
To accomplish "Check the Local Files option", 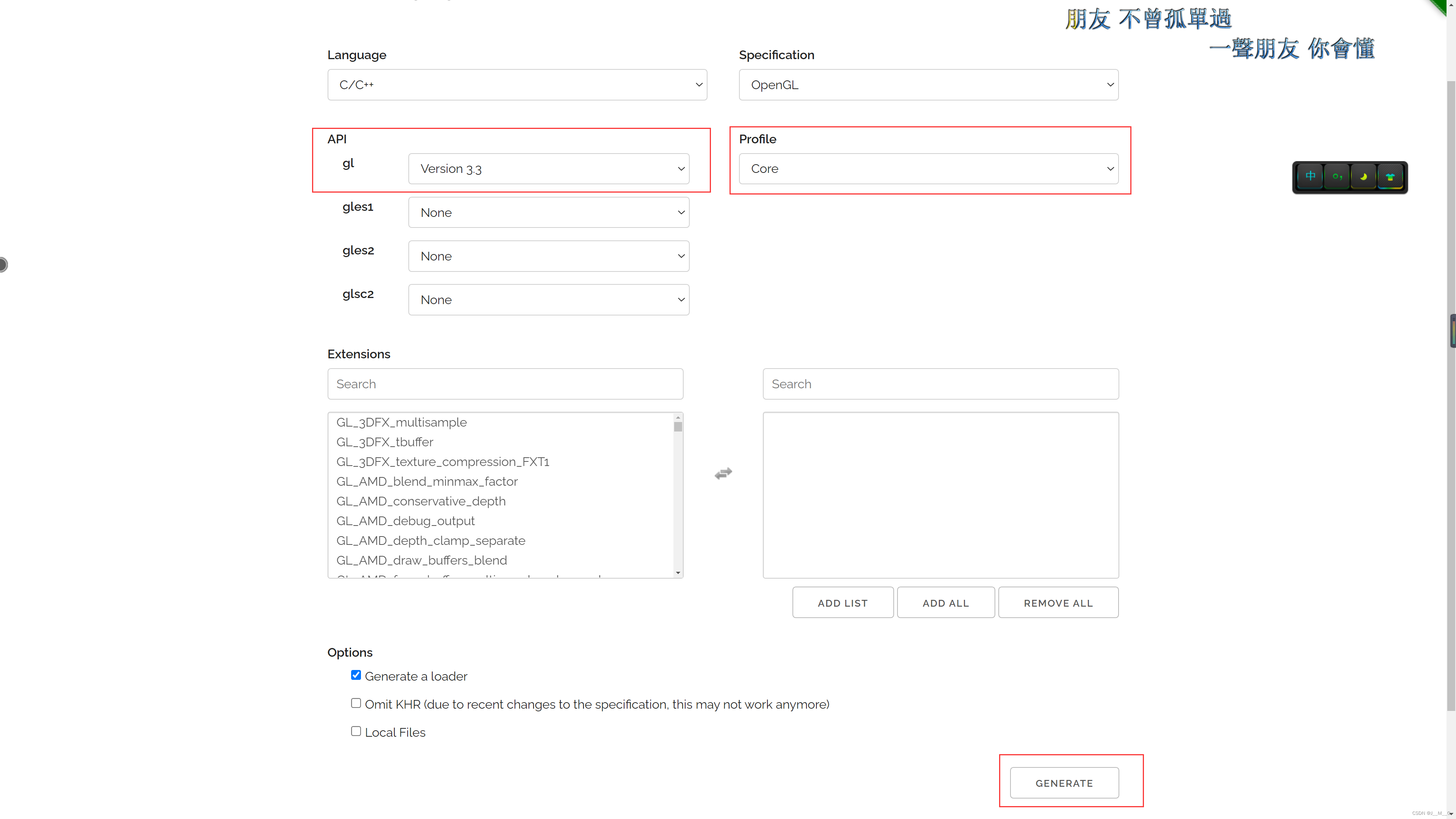I will (356, 730).
